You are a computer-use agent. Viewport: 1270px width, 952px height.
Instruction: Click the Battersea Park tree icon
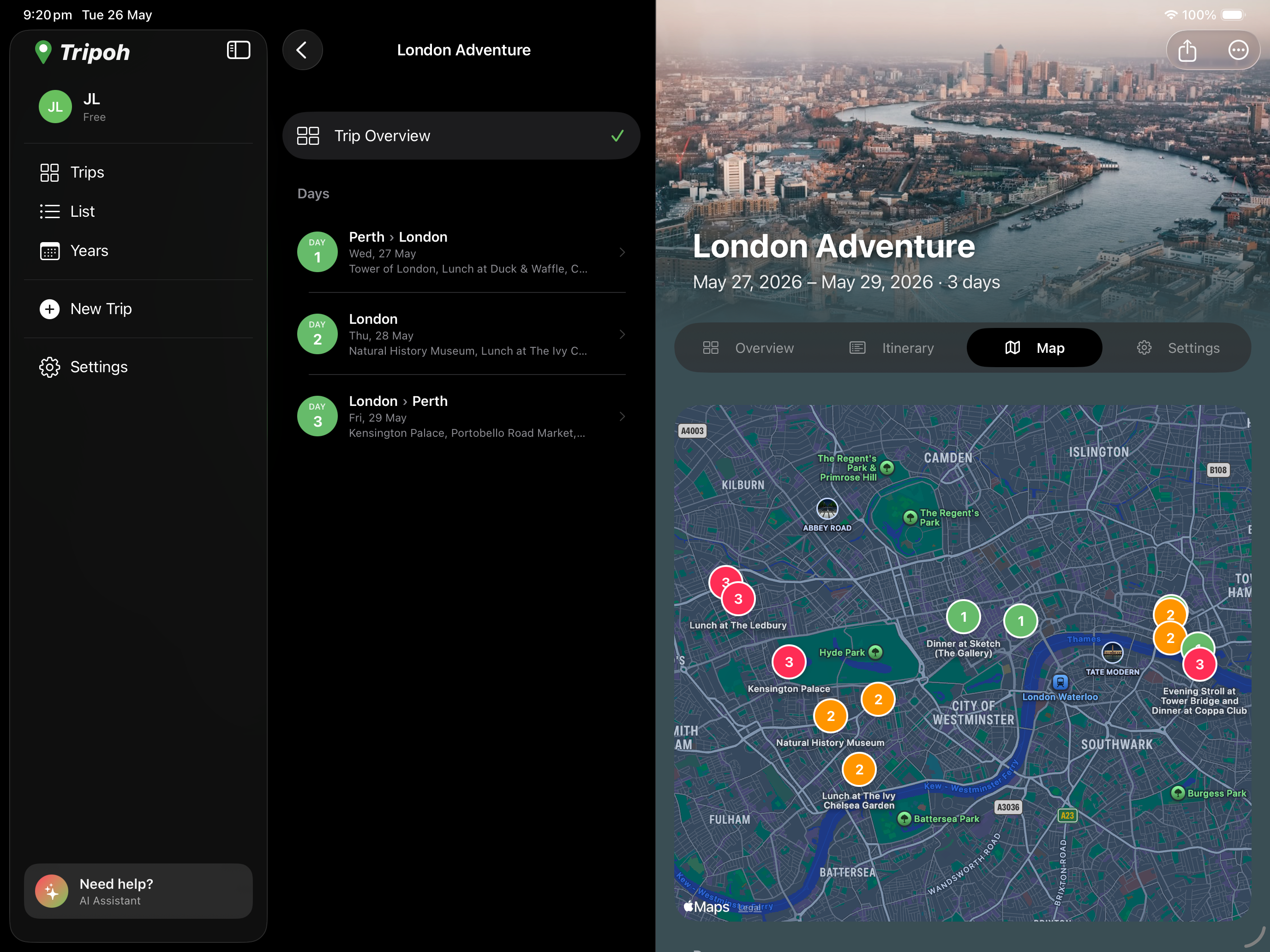(x=904, y=818)
